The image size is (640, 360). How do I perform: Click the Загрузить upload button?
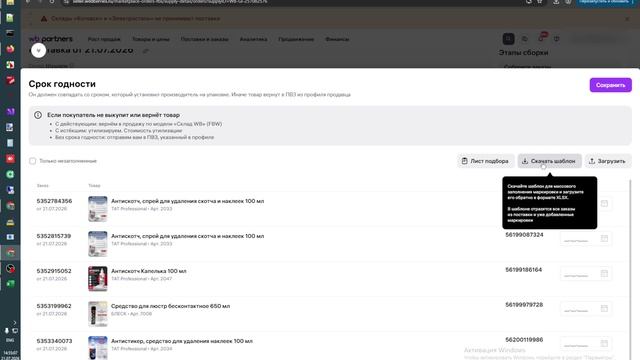[607, 161]
